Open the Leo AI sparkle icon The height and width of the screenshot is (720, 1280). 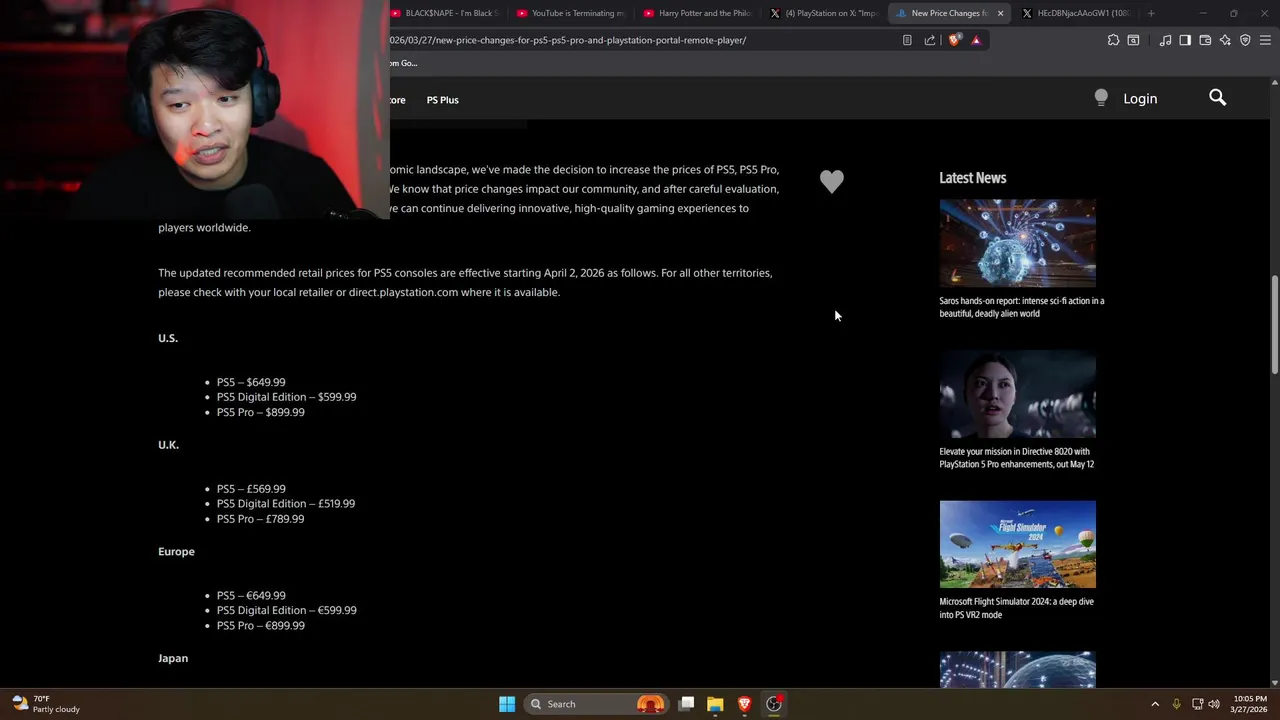pyautogui.click(x=1226, y=40)
